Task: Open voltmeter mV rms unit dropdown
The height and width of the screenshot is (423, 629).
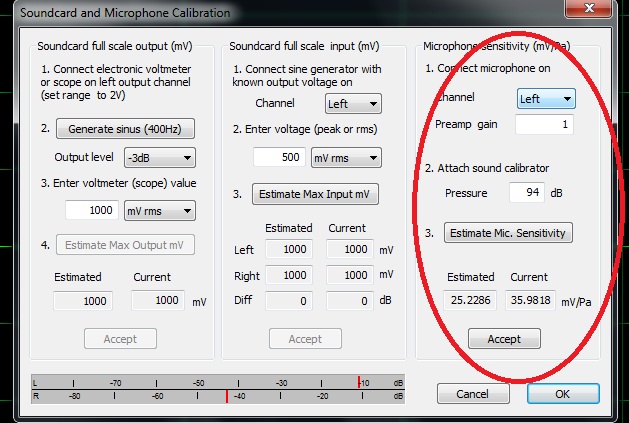Action: 160,211
